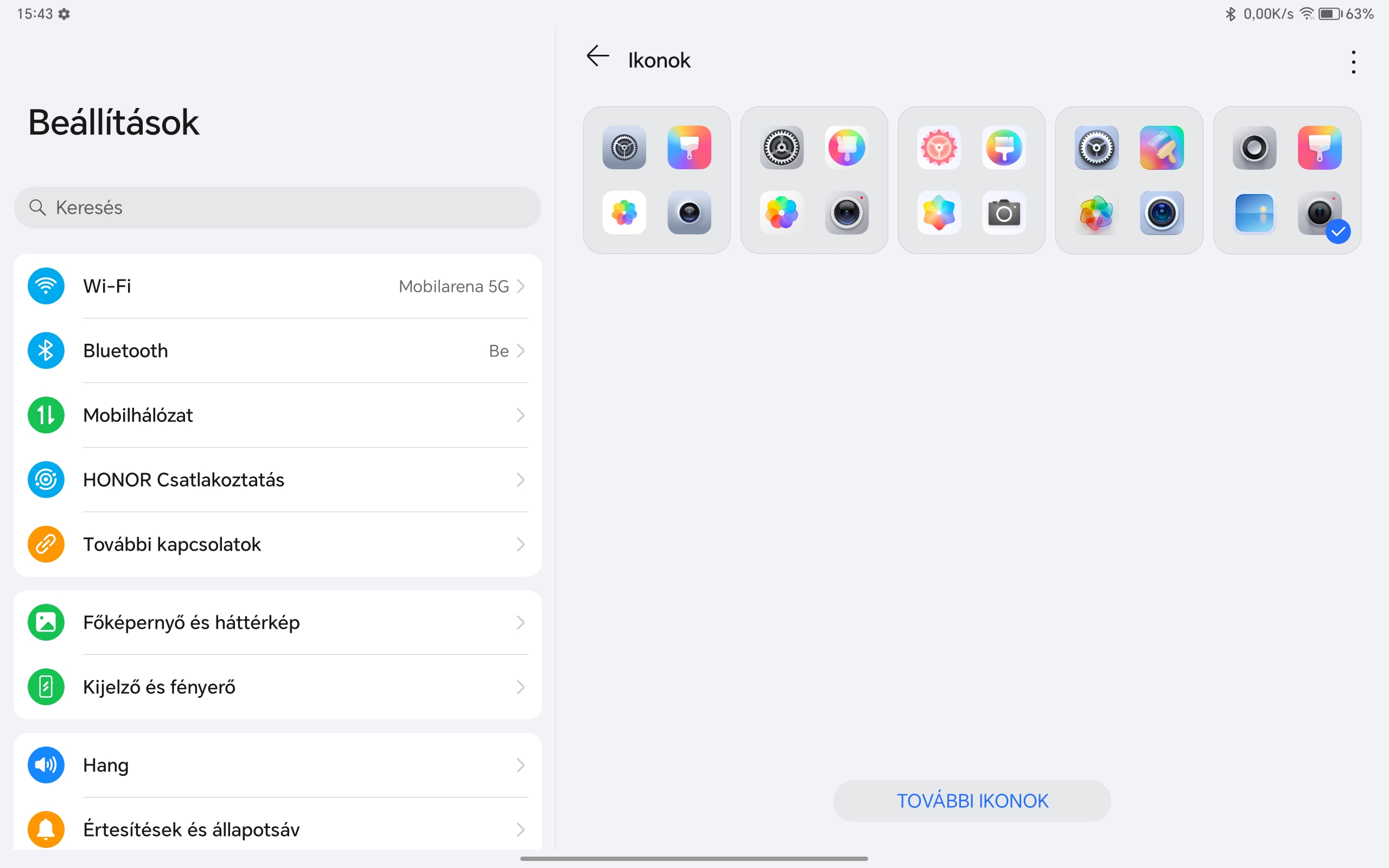Select the HONOR Csatlakoztatás entry label
This screenshot has height=868, width=1389.
(184, 480)
